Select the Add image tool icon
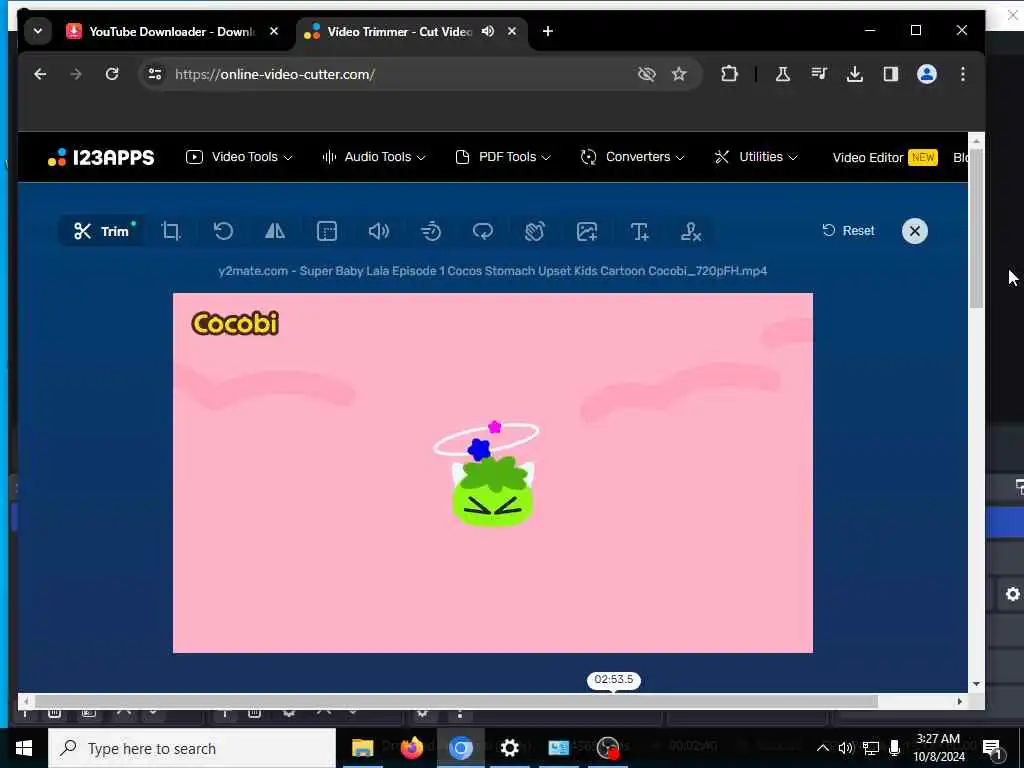 pos(587,231)
